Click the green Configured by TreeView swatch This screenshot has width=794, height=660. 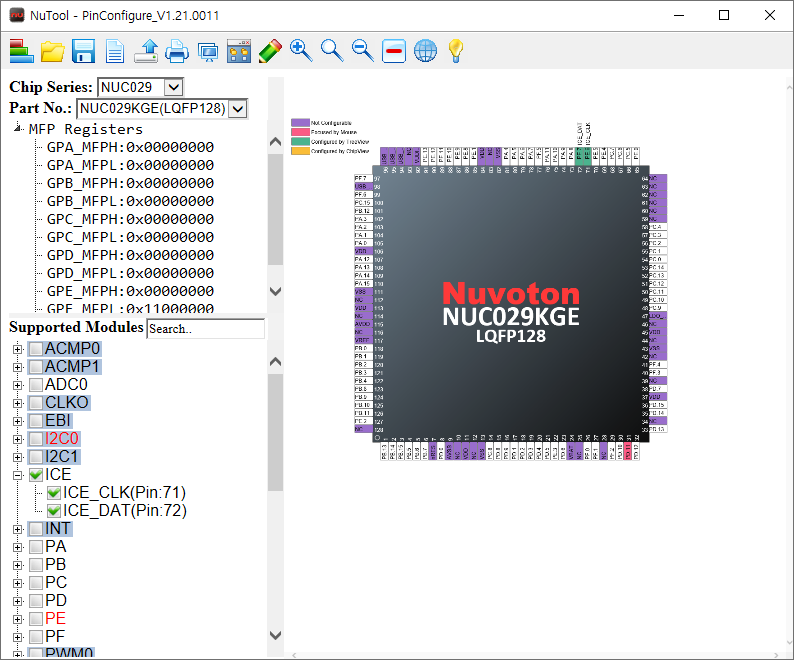click(x=300, y=141)
